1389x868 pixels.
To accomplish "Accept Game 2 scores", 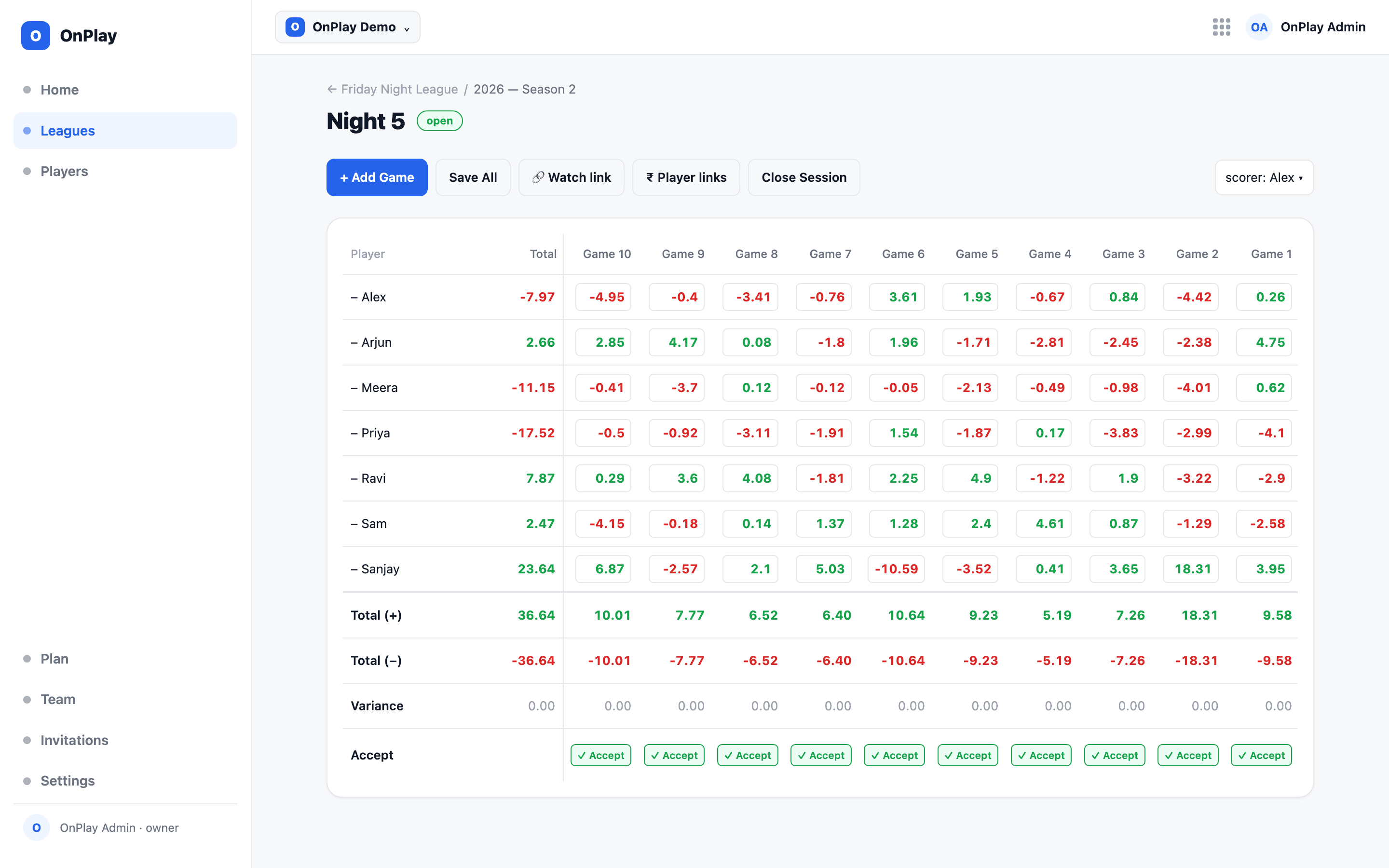I will (x=1187, y=756).
